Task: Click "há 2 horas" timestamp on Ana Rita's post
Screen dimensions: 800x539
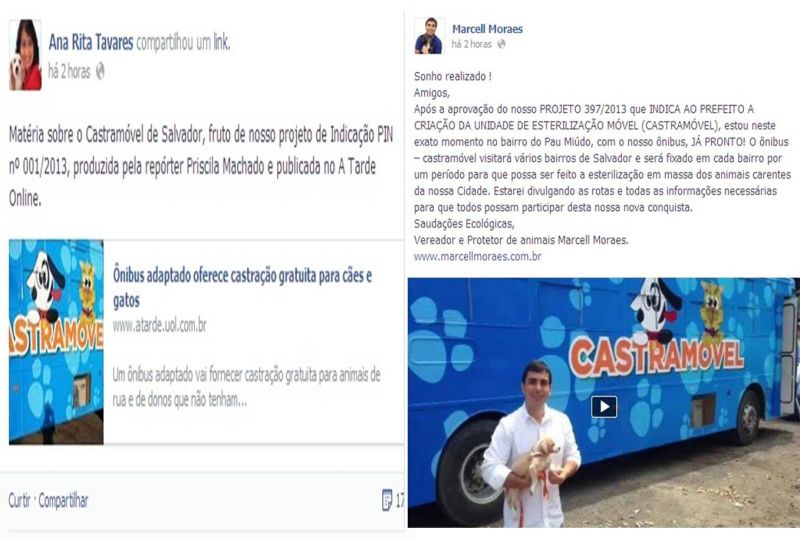Action: click(69, 71)
